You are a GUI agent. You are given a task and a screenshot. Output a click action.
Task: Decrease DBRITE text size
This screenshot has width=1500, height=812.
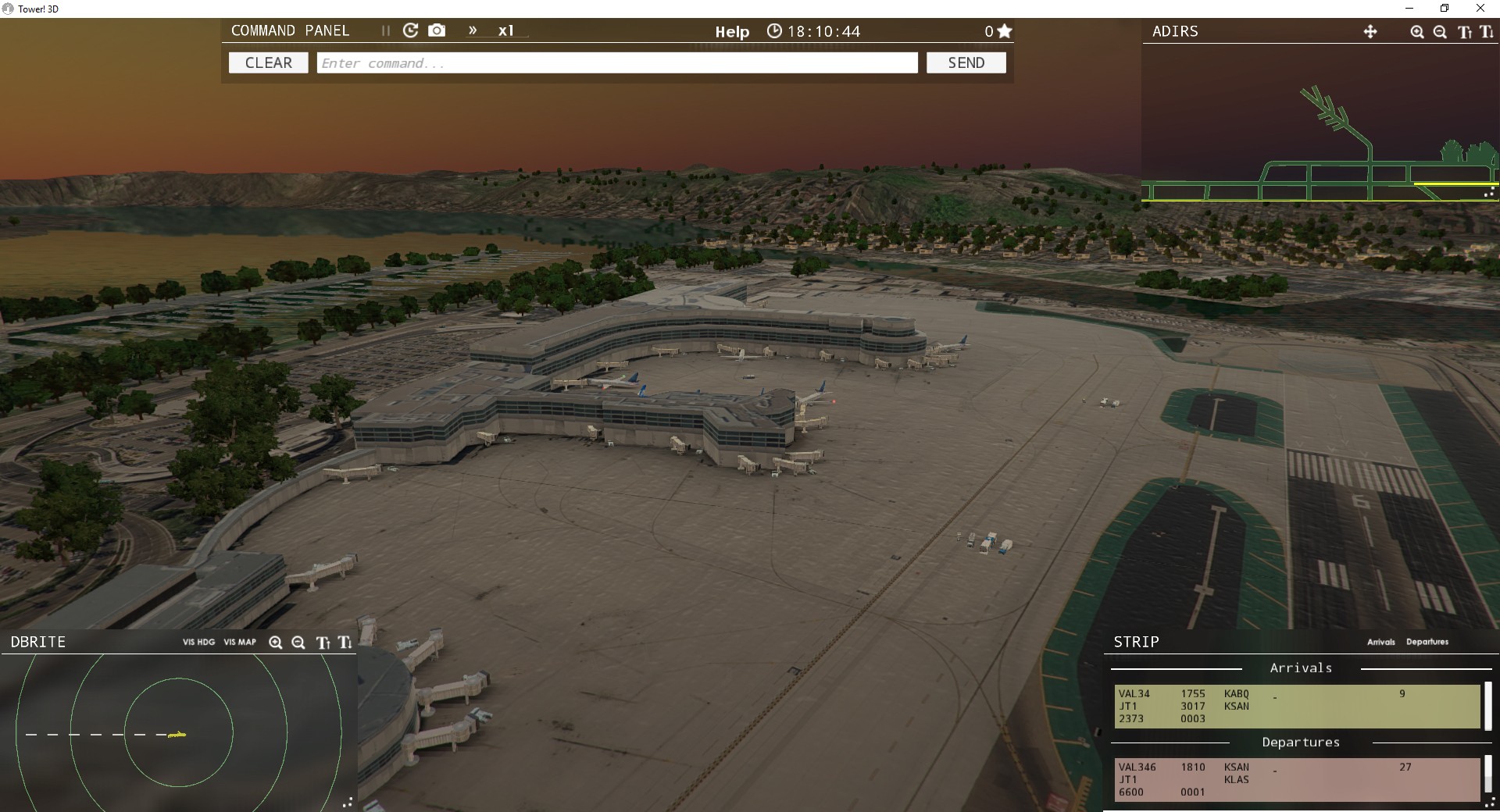pyautogui.click(x=344, y=643)
